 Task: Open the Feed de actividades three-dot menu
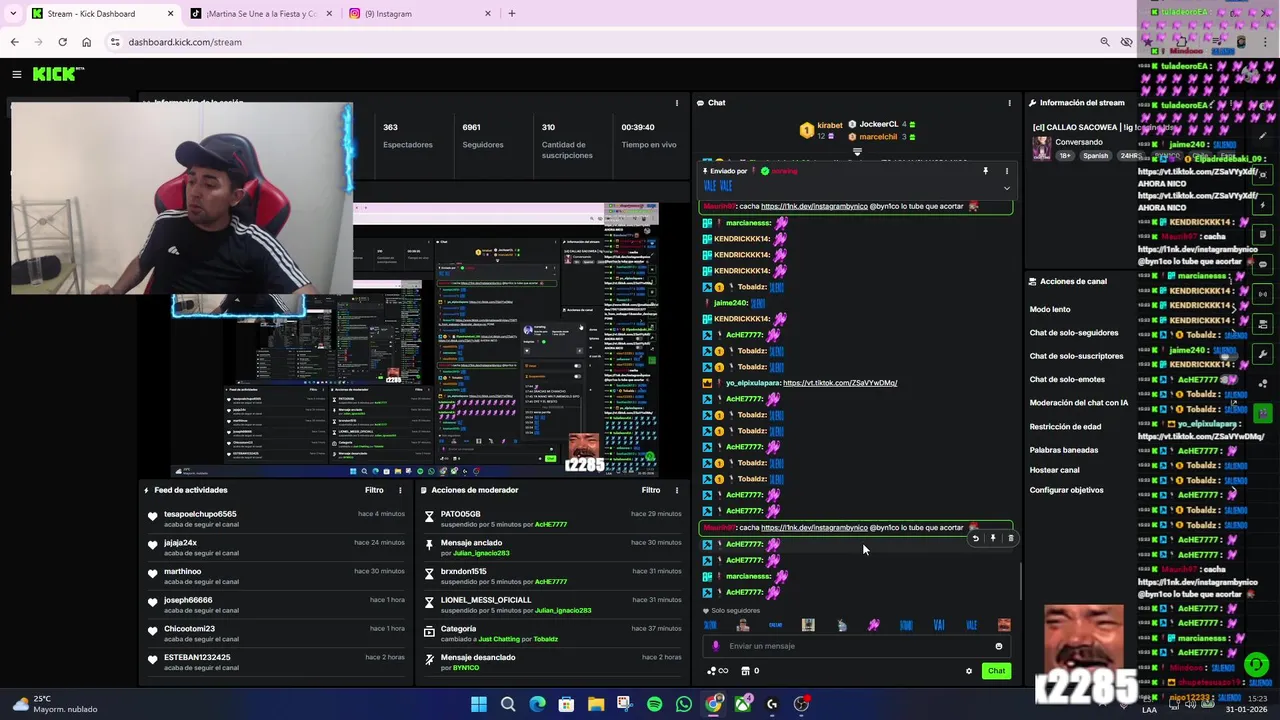[400, 490]
